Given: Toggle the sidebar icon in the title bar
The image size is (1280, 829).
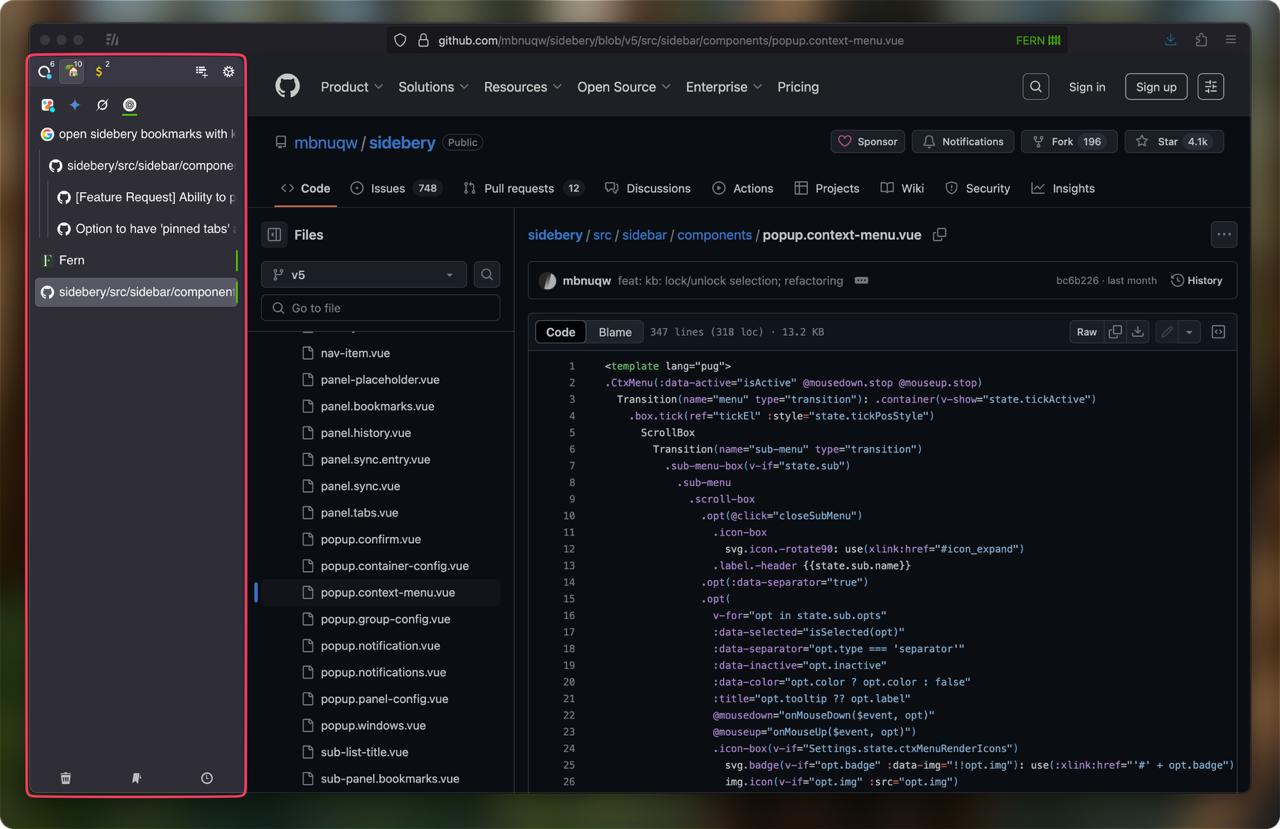Looking at the screenshot, I should tap(112, 40).
